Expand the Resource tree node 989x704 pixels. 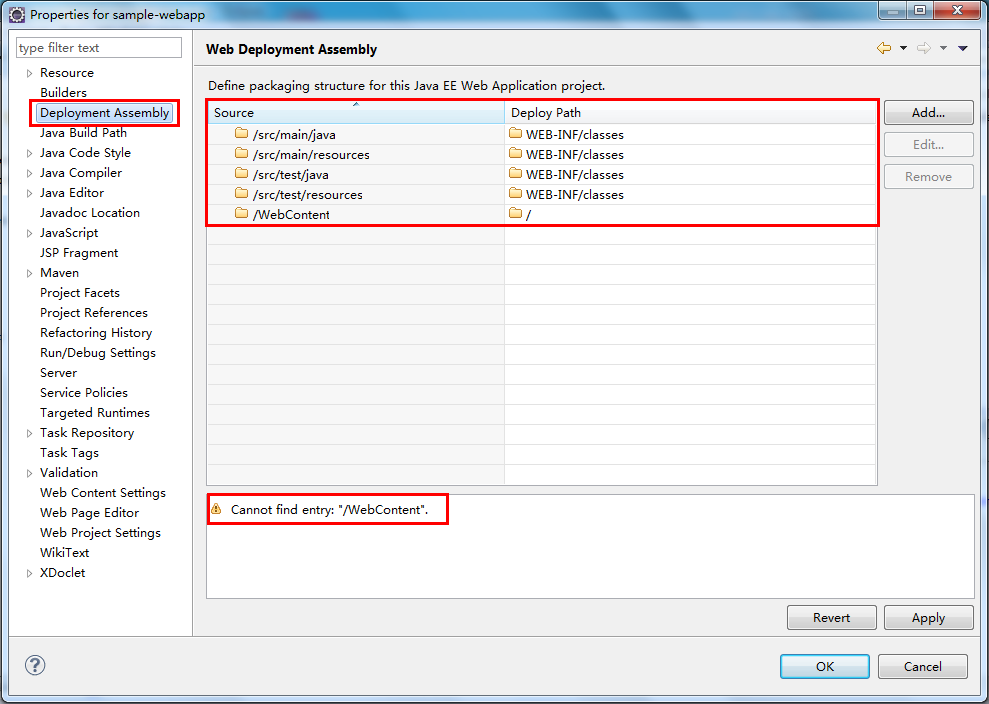[30, 73]
